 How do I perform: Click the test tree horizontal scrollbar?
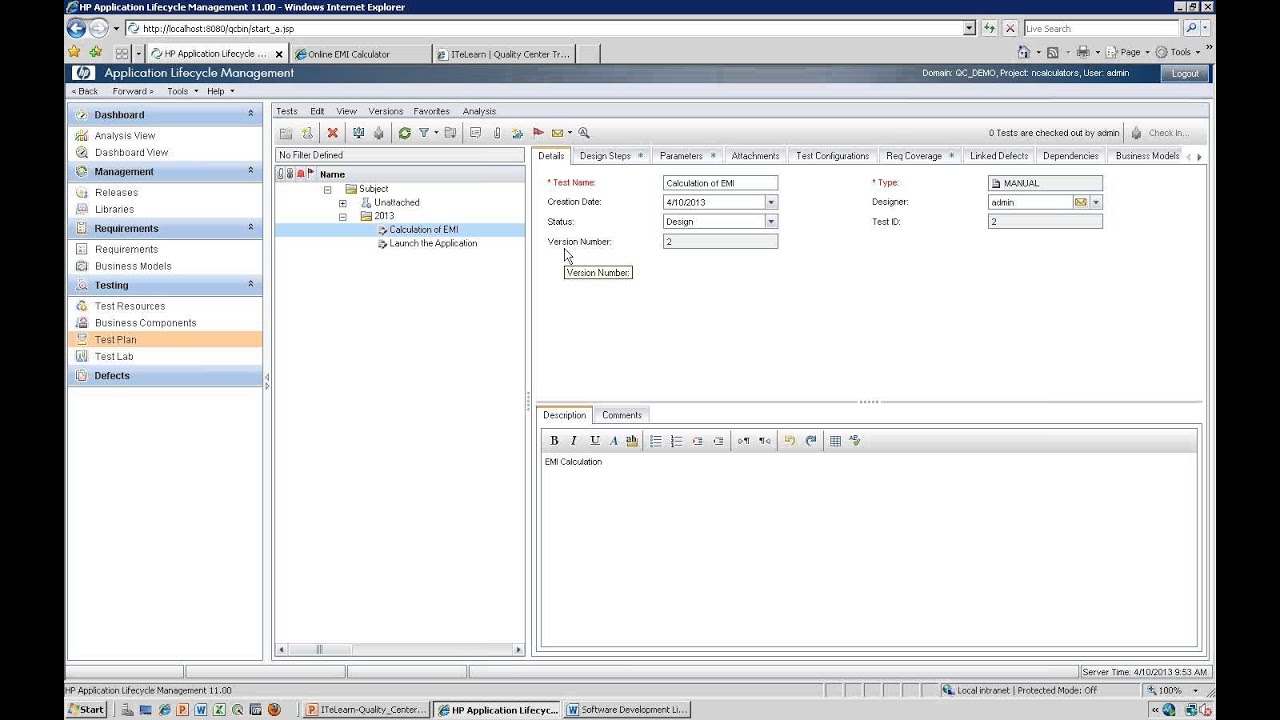pos(400,649)
